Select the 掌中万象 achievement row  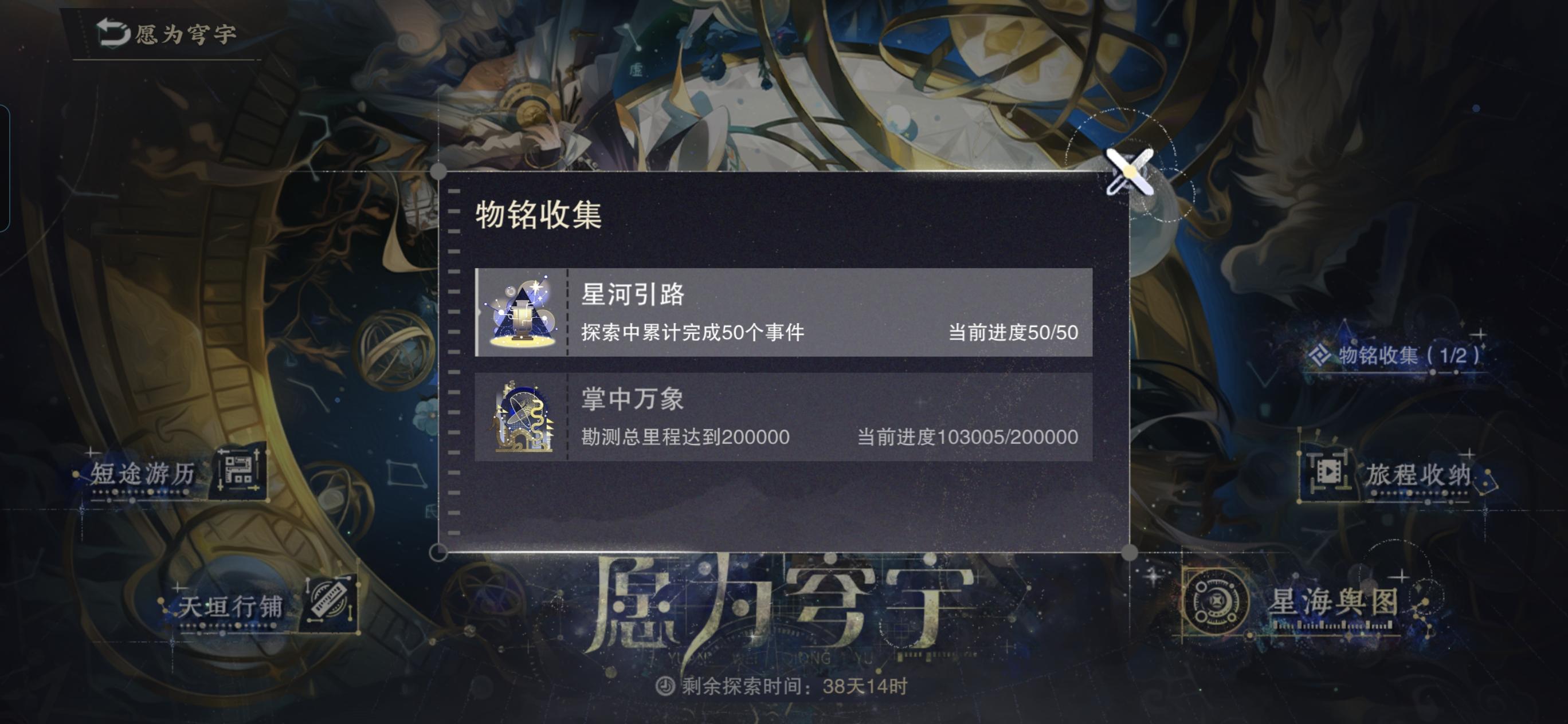[784, 417]
